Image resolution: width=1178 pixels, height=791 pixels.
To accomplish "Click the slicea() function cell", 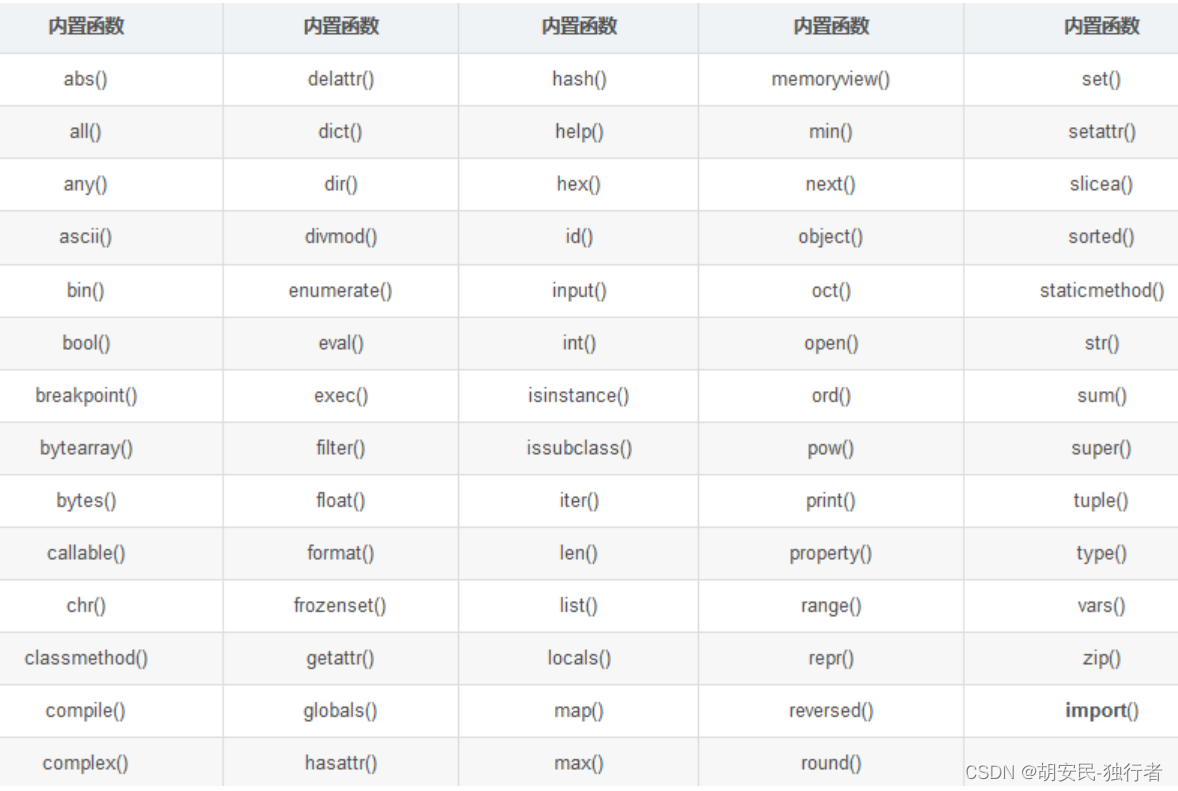I will click(1101, 184).
